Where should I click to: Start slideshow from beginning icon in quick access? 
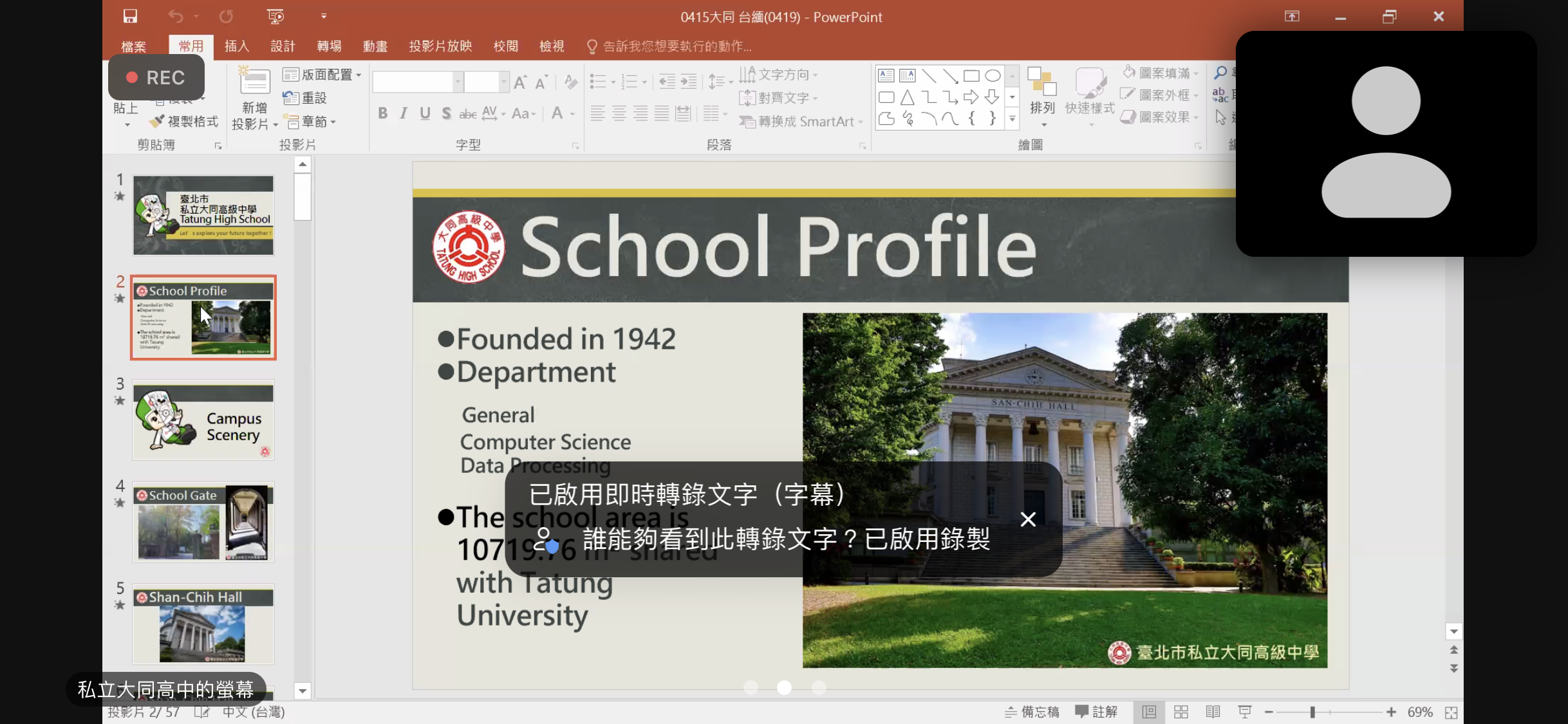tap(275, 16)
